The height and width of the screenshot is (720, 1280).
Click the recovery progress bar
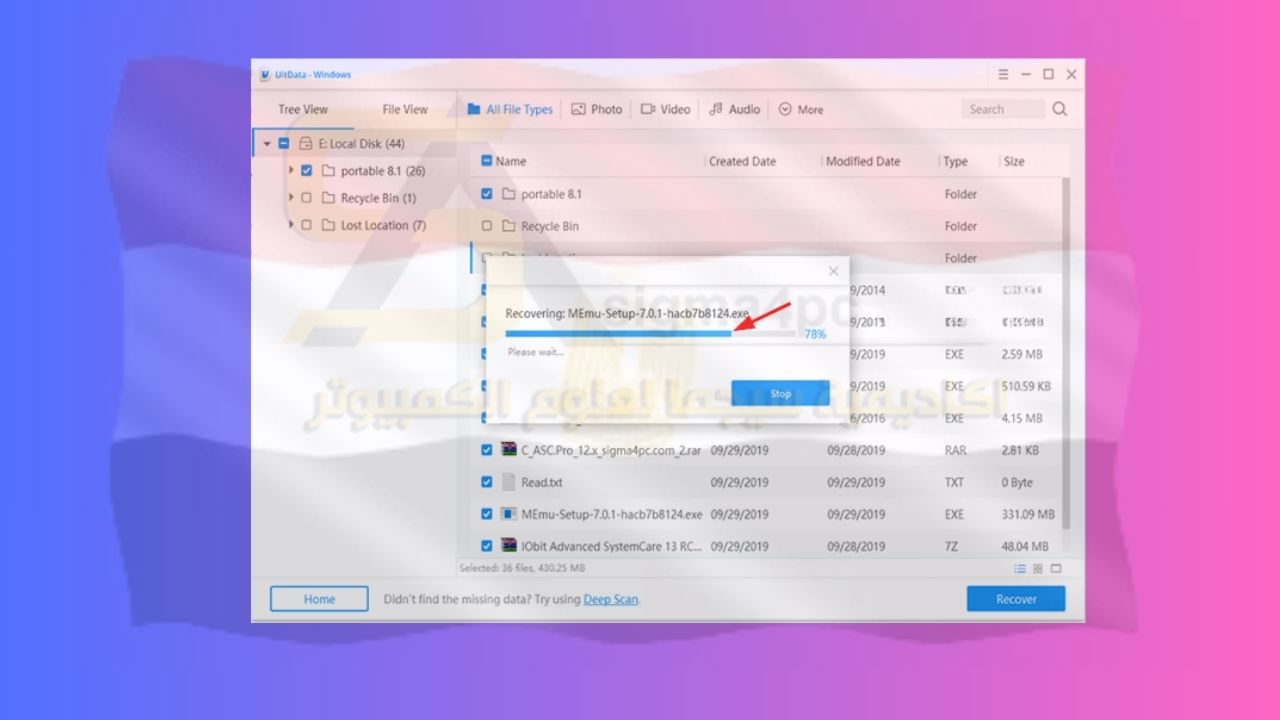pos(650,334)
